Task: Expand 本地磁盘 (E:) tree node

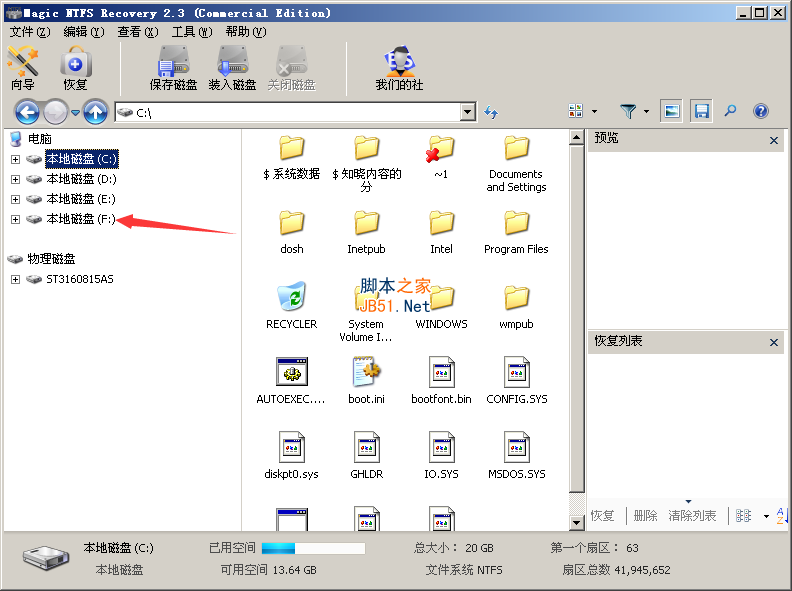Action: [15, 199]
